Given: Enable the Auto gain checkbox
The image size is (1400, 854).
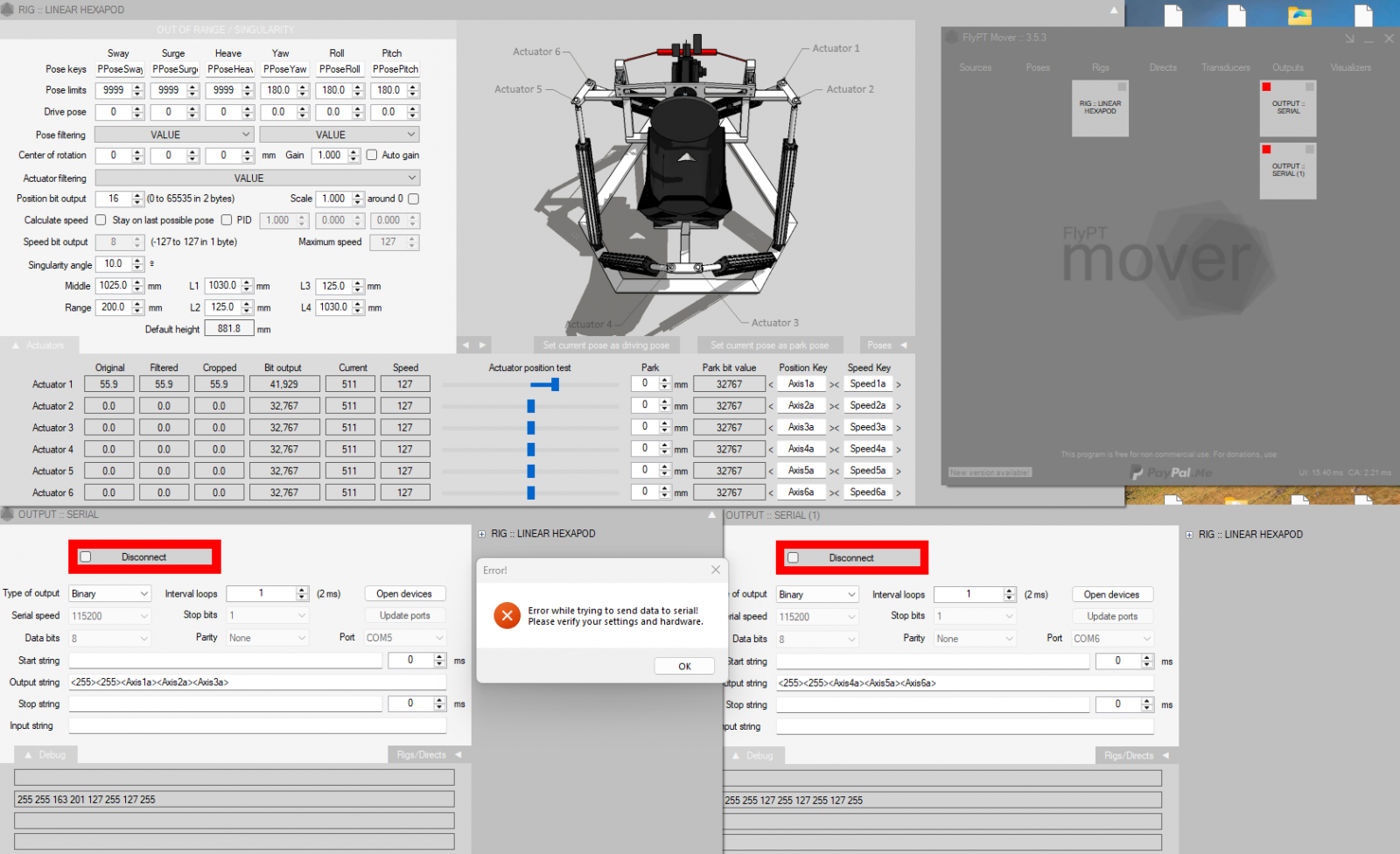Looking at the screenshot, I should [372, 155].
